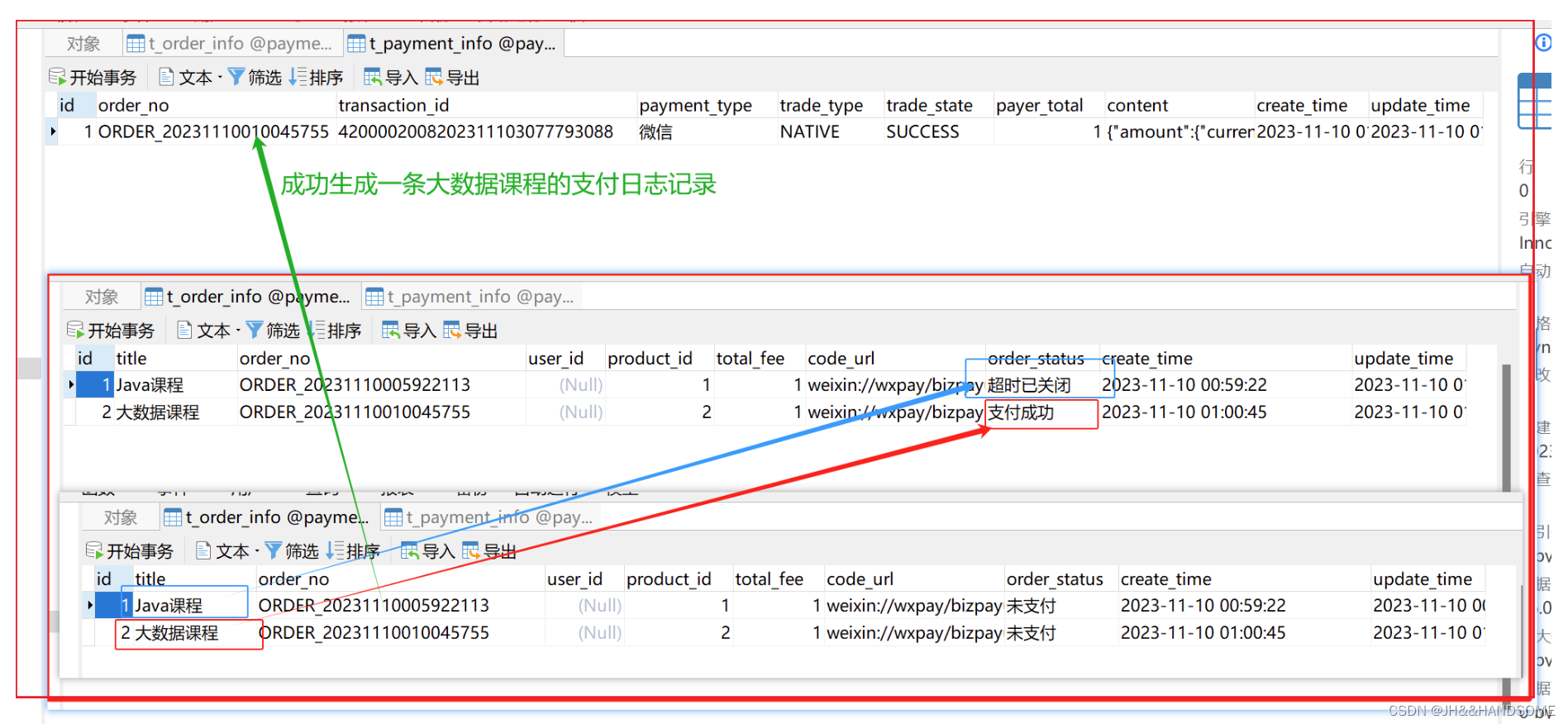Click product_id column header in the bottom window
The image size is (1568, 724).
coord(678,579)
